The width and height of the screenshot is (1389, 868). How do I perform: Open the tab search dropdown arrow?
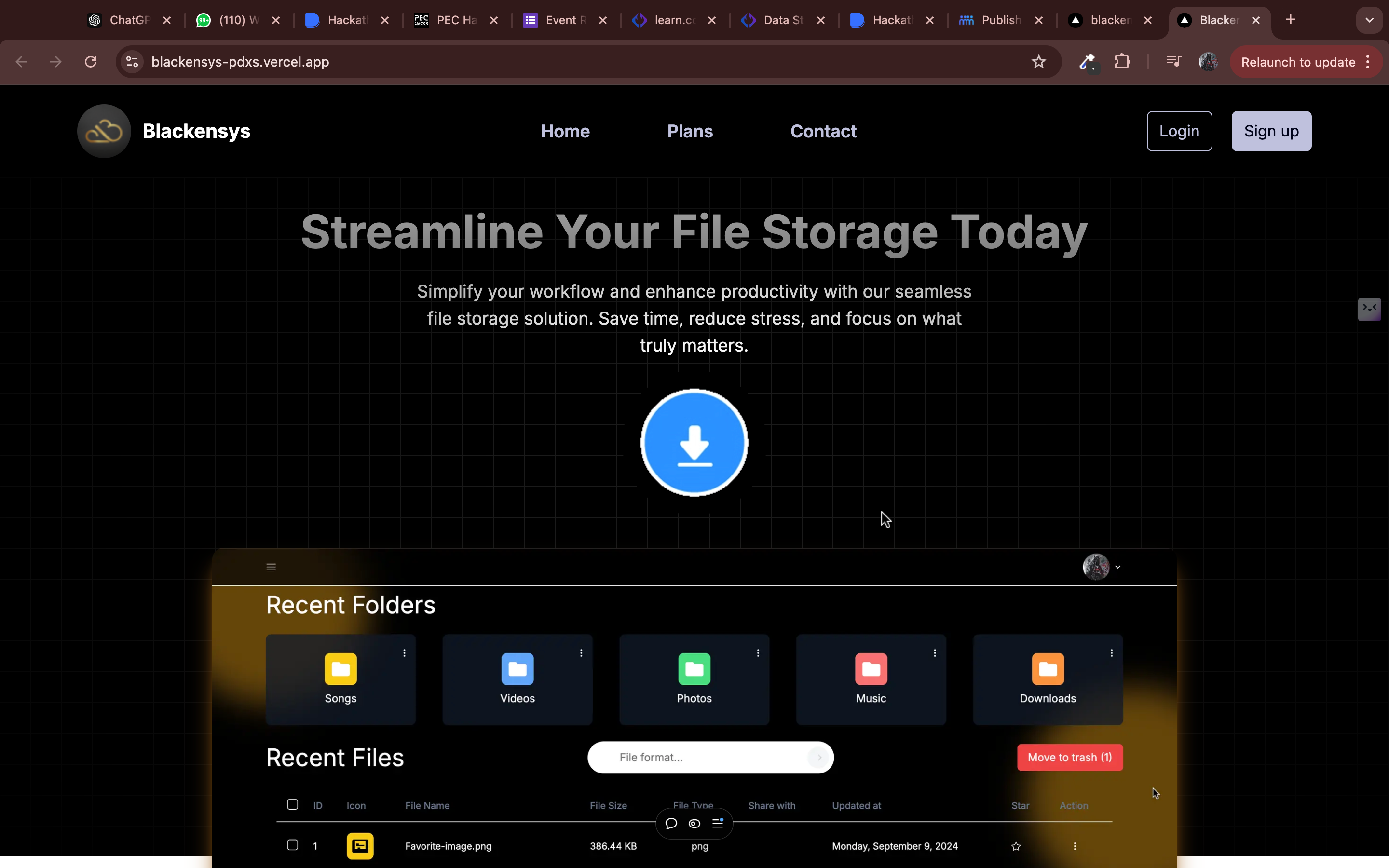coord(1370,20)
